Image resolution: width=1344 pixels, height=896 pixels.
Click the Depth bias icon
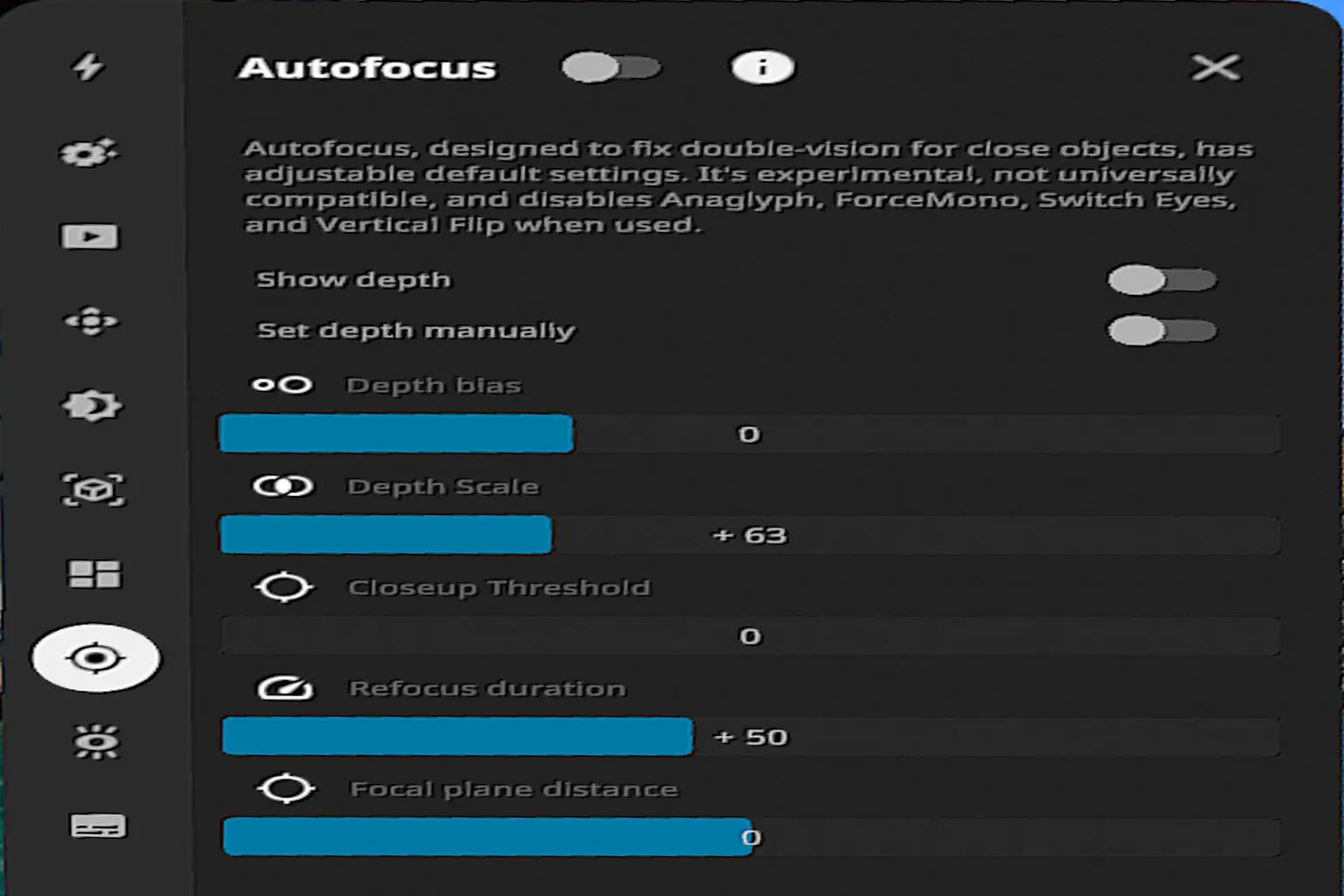(x=283, y=384)
